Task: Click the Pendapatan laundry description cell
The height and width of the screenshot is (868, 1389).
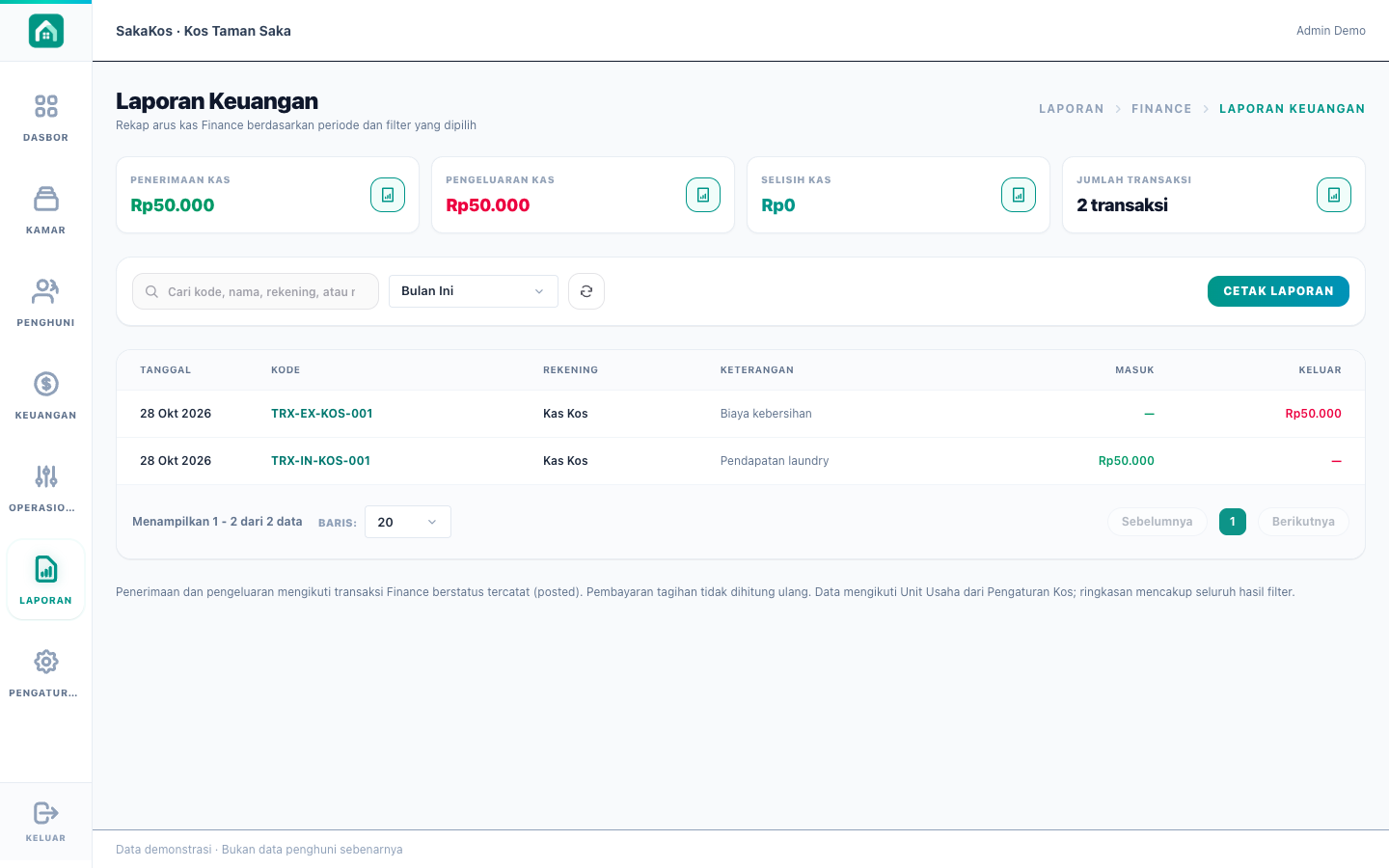Action: [x=775, y=461]
